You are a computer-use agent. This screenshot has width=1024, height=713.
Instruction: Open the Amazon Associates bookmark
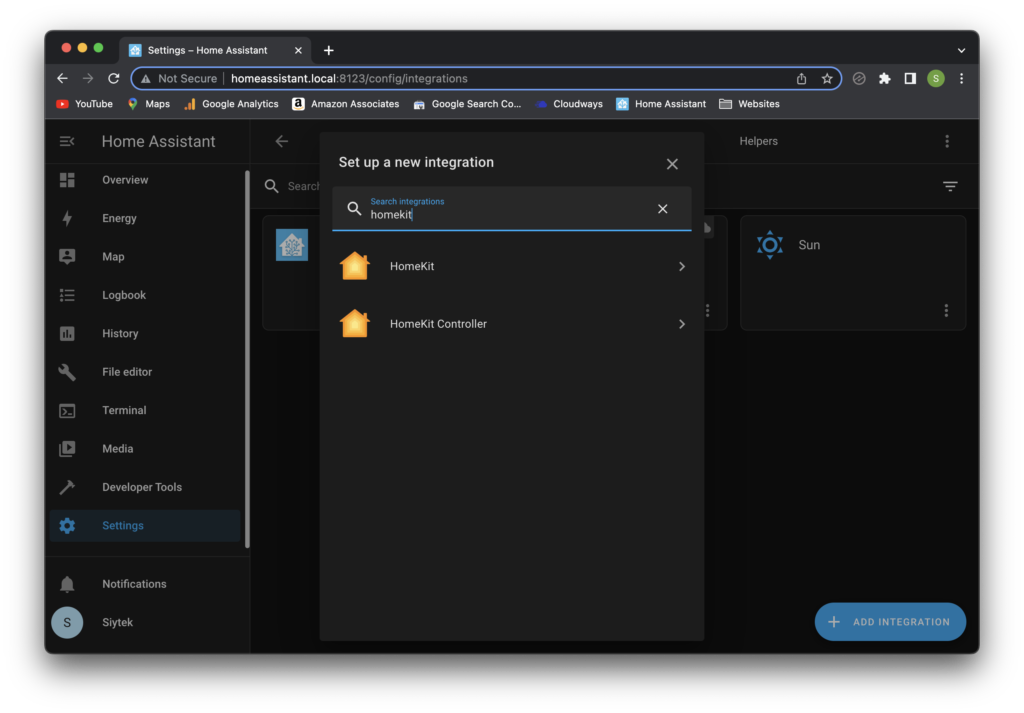(x=345, y=104)
